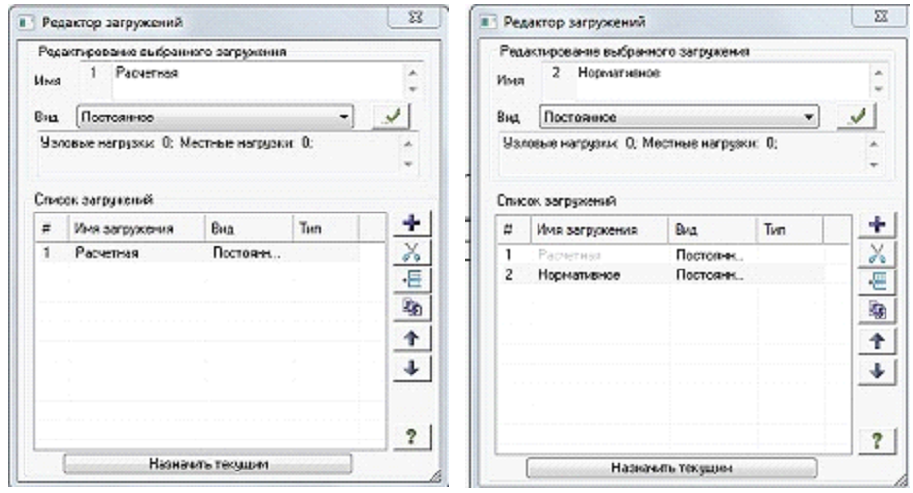The height and width of the screenshot is (493, 913).
Task: Click the copy loadcase icon in left dialog
Action: click(x=412, y=308)
